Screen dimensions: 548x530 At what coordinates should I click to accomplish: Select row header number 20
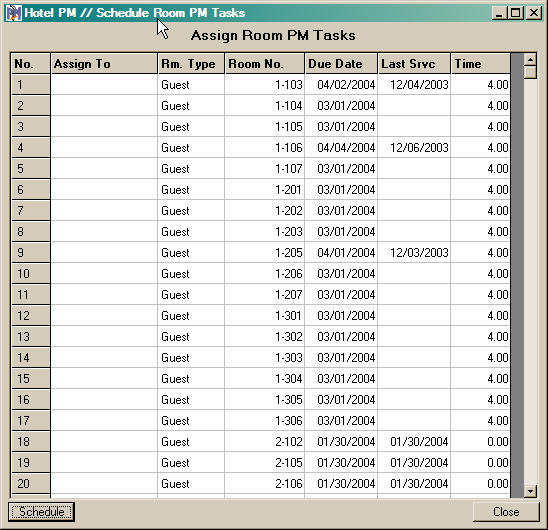click(x=31, y=484)
